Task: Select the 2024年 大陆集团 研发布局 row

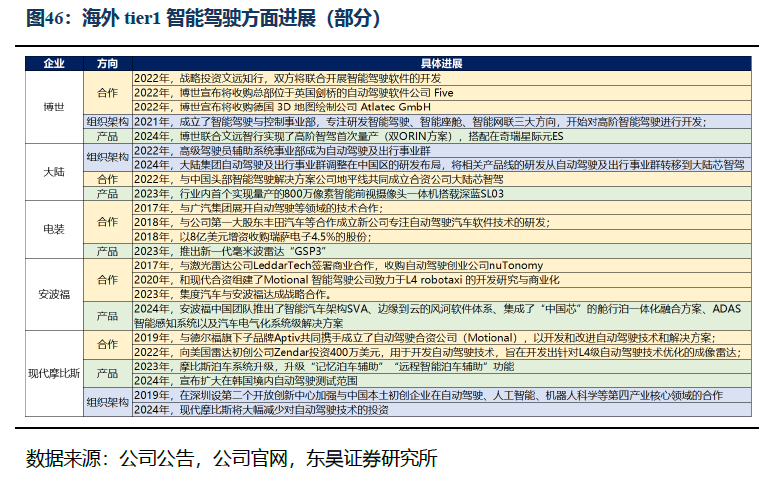Action: pyautogui.click(x=442, y=165)
